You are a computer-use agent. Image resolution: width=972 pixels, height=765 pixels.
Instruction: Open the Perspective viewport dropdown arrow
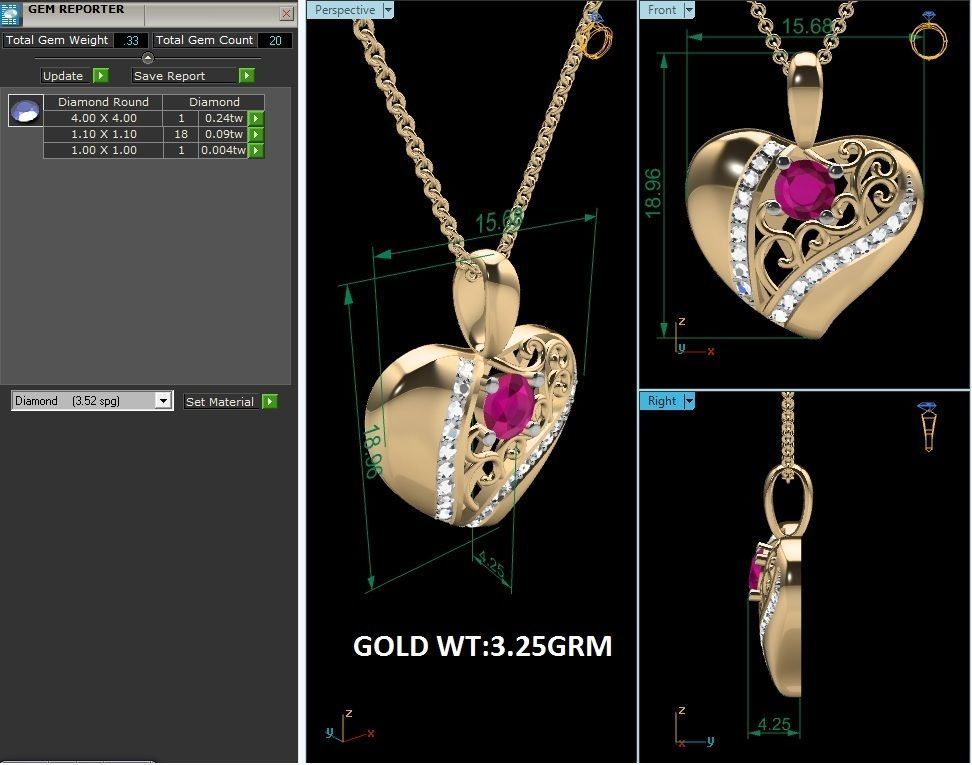point(388,10)
